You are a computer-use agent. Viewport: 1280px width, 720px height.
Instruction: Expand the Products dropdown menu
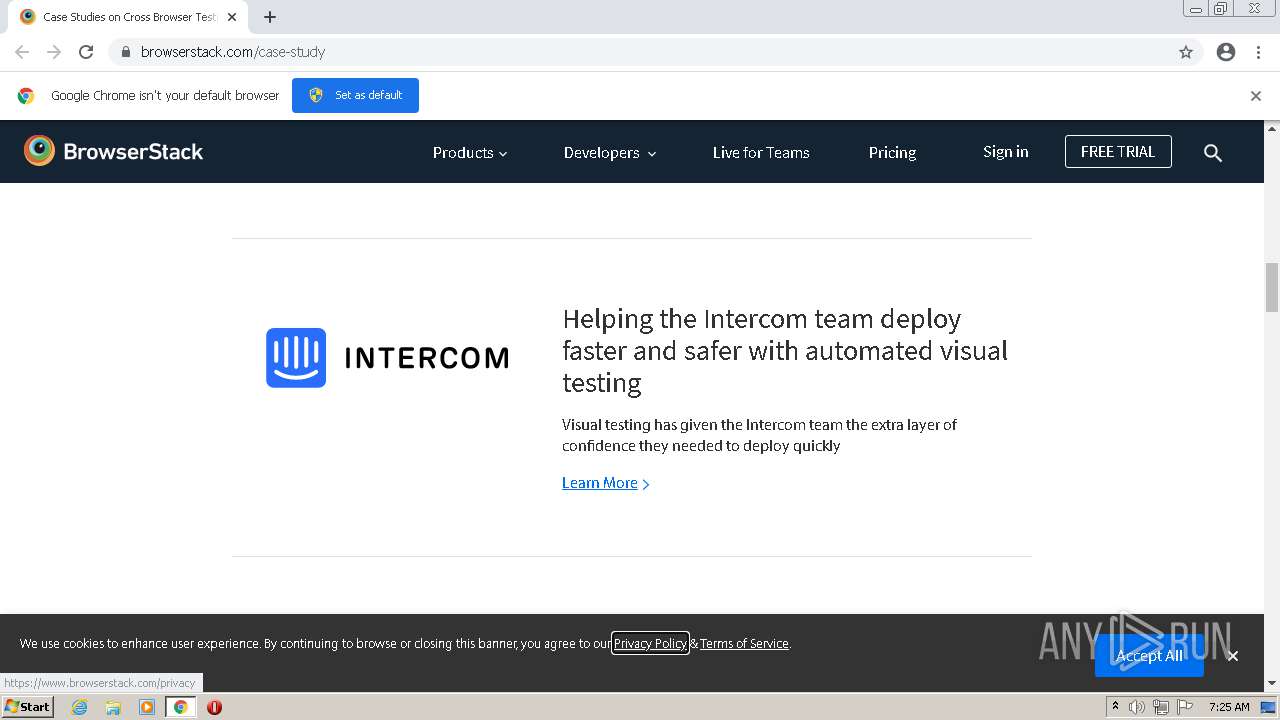[470, 153]
